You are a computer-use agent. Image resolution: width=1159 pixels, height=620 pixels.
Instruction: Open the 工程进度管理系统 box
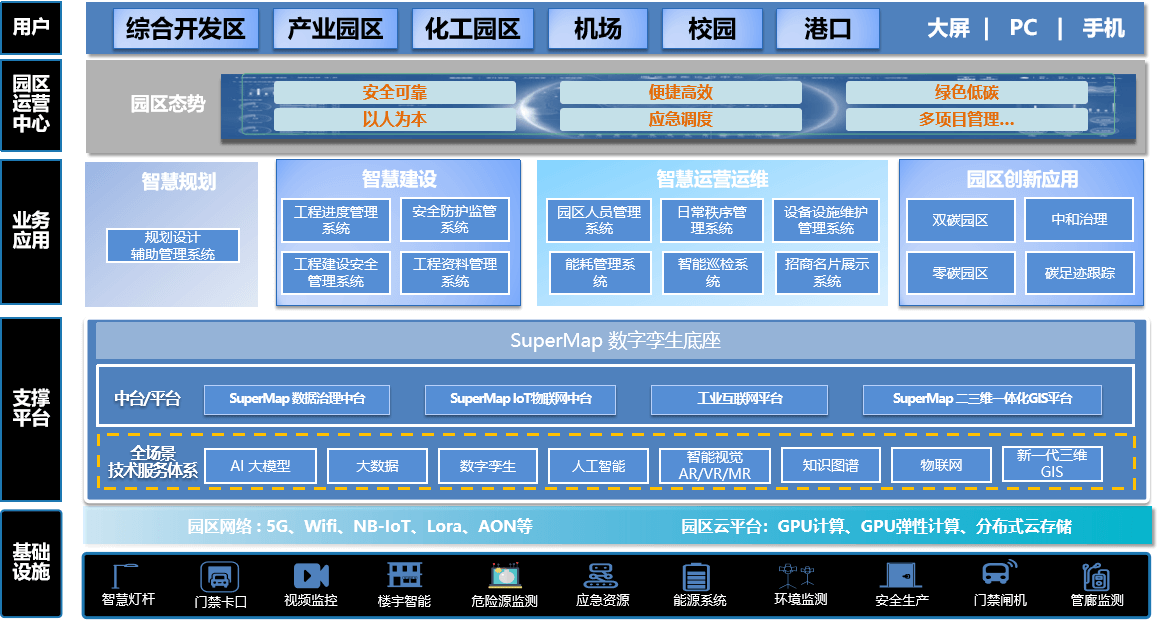tap(336, 219)
